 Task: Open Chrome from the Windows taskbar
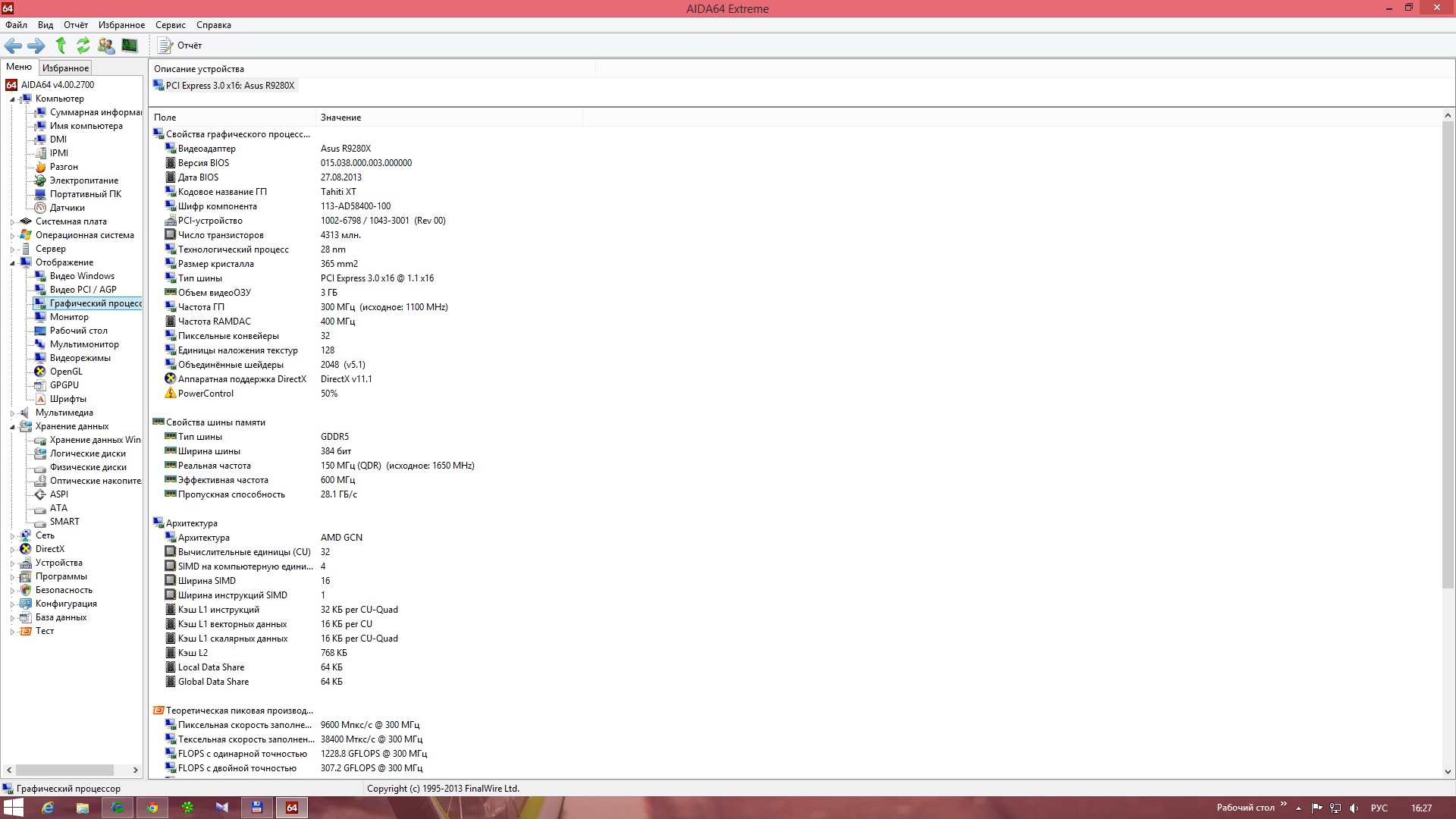tap(152, 808)
